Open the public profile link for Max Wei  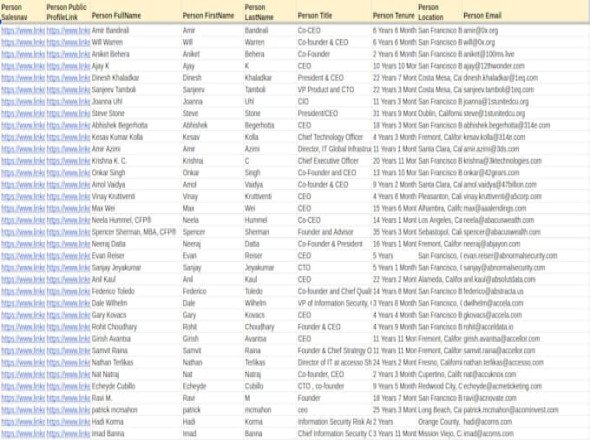pos(68,208)
